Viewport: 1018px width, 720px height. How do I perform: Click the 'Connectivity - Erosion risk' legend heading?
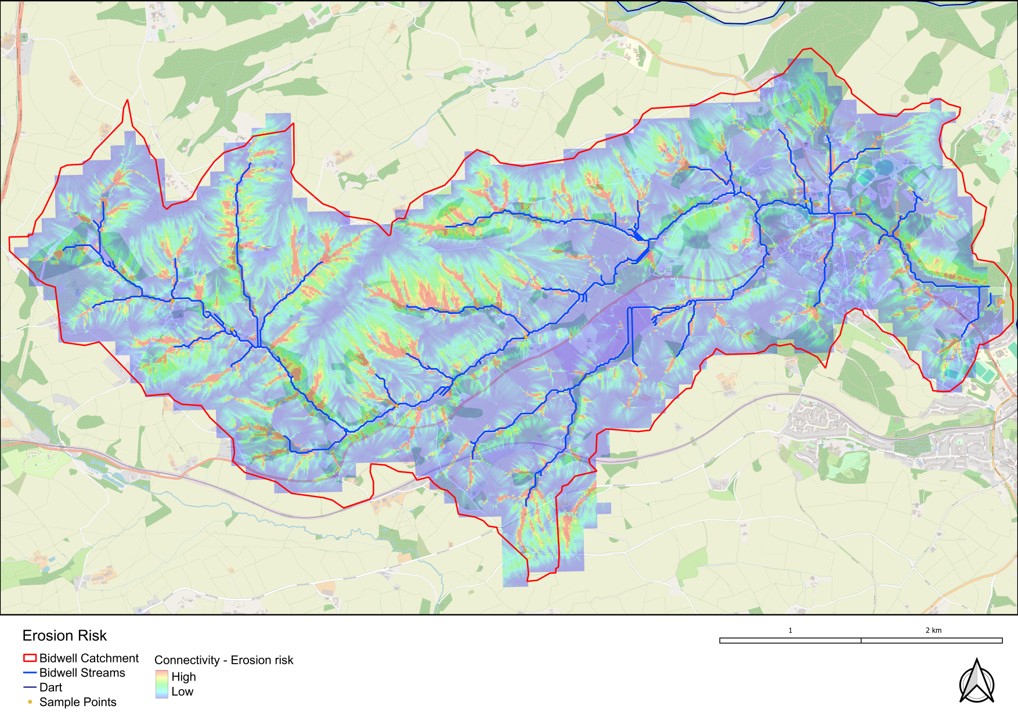[223, 660]
